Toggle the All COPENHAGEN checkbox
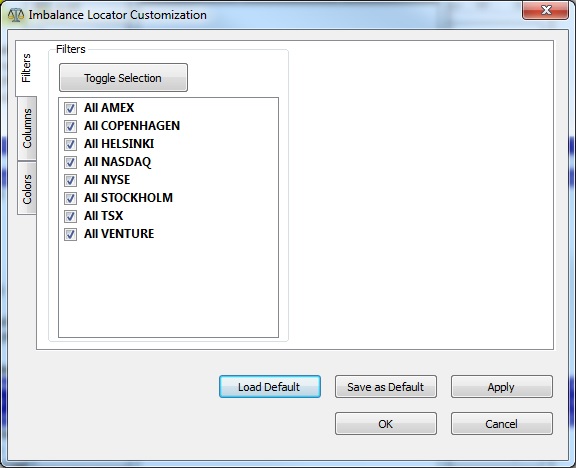The height and width of the screenshot is (468, 577). pyautogui.click(x=70, y=126)
